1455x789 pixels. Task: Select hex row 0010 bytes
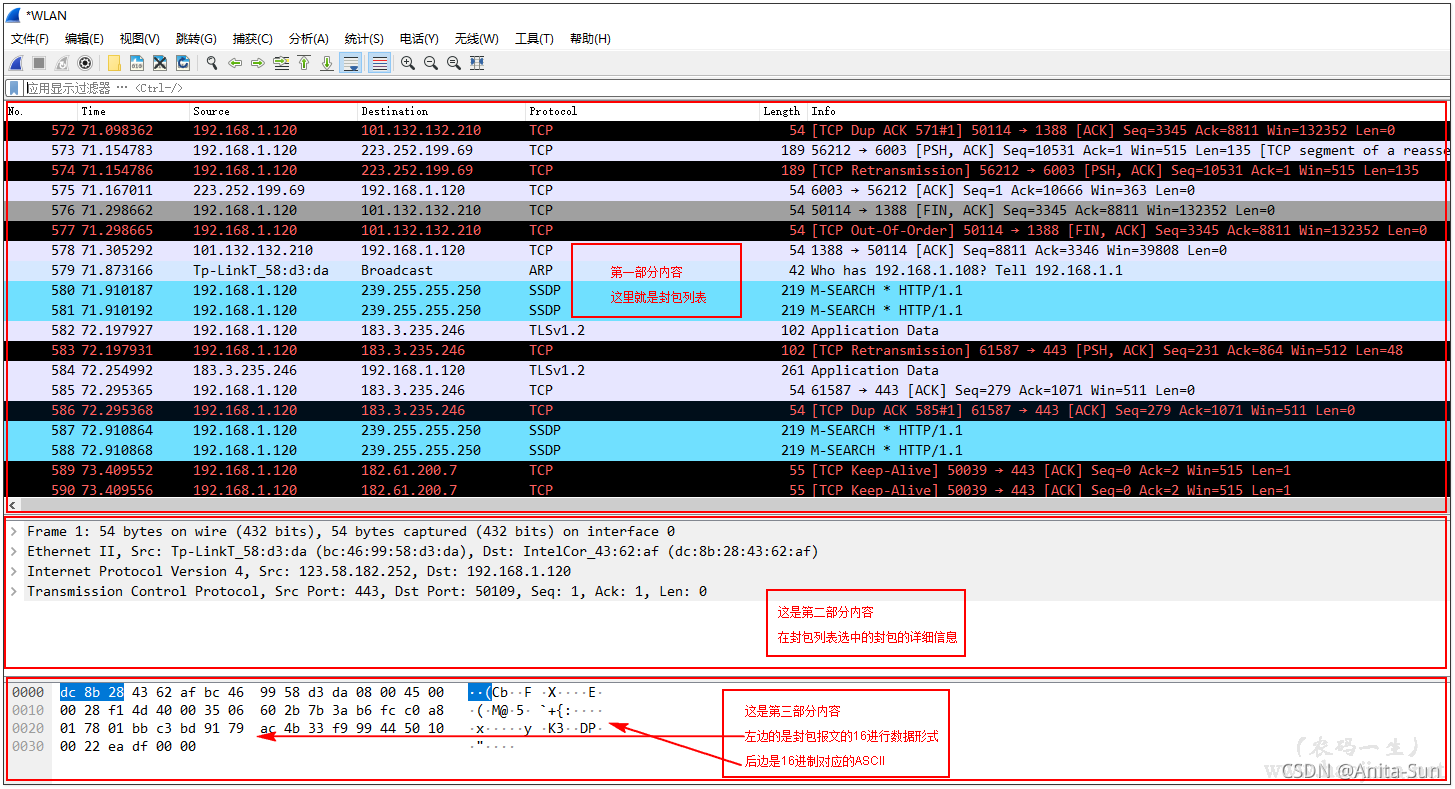click(x=252, y=710)
